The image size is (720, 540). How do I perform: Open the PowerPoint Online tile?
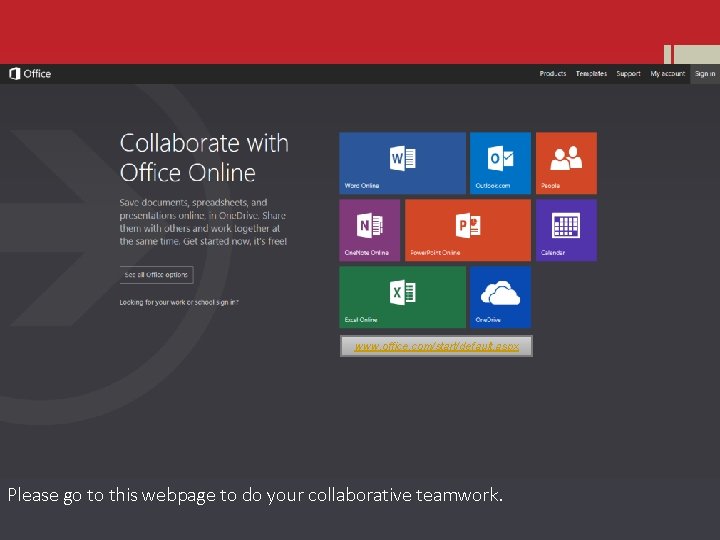click(x=468, y=230)
